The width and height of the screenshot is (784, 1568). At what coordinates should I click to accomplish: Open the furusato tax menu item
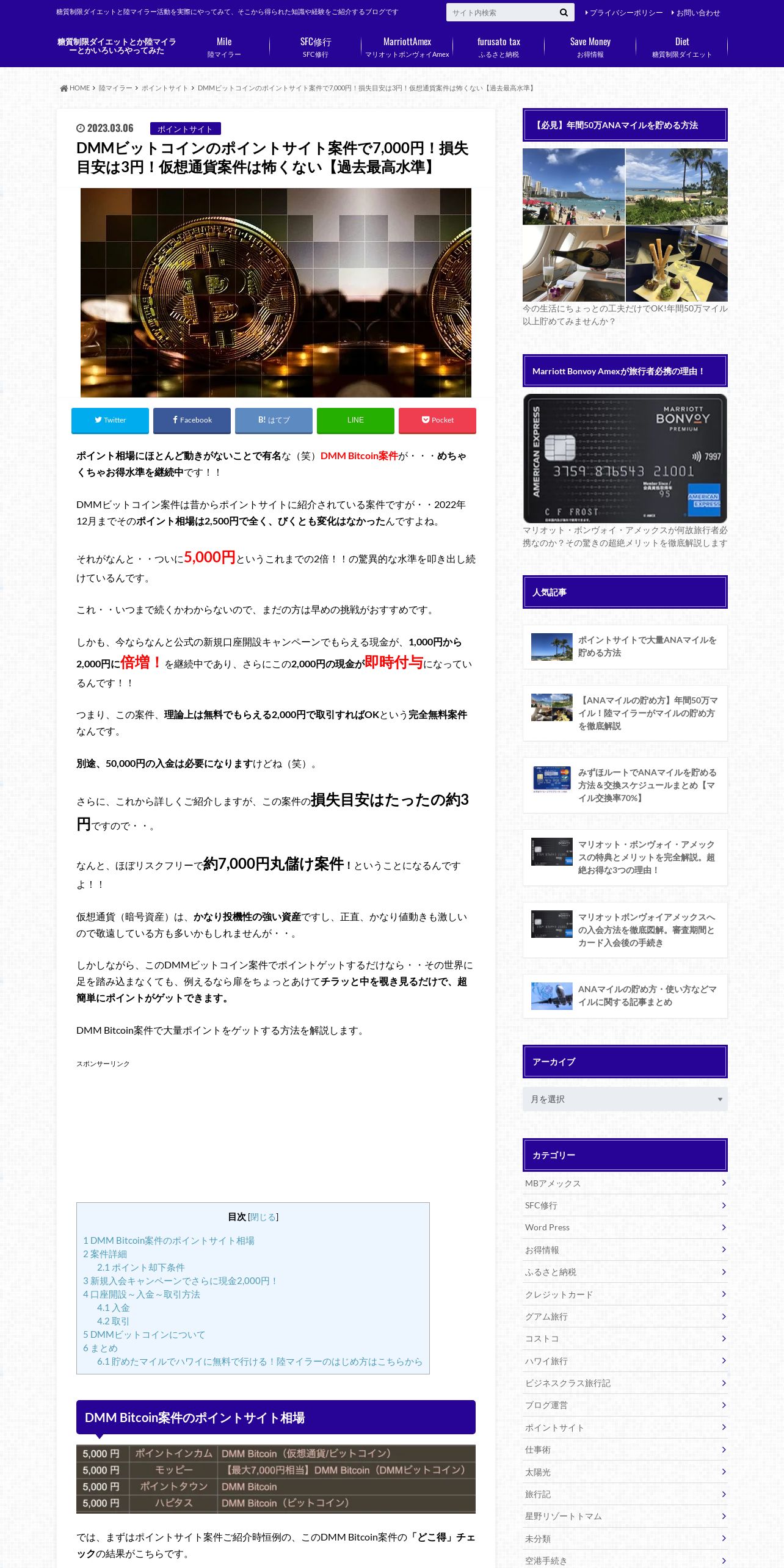499,47
